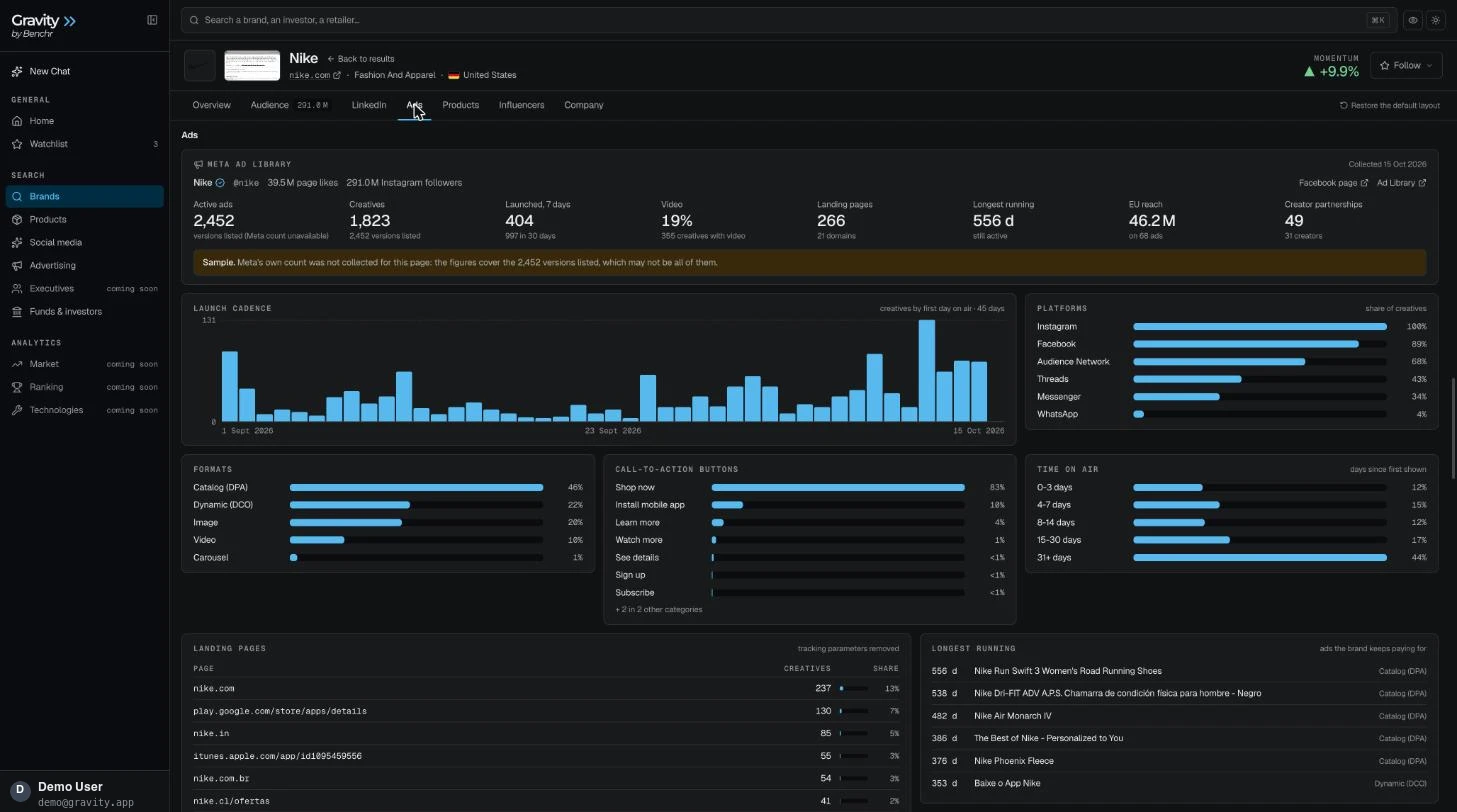This screenshot has width=1457, height=812.
Task: Open Social media section
Action: [84, 242]
